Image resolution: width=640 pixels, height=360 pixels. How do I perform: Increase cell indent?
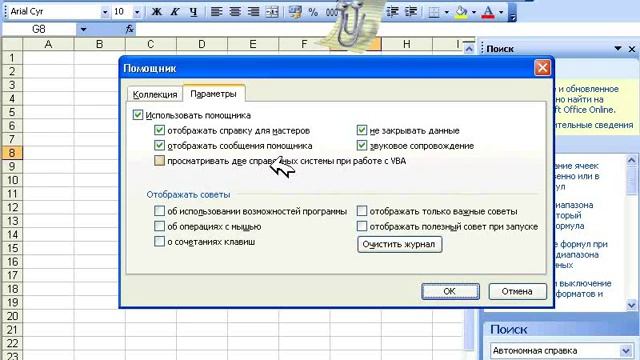click(x=412, y=12)
